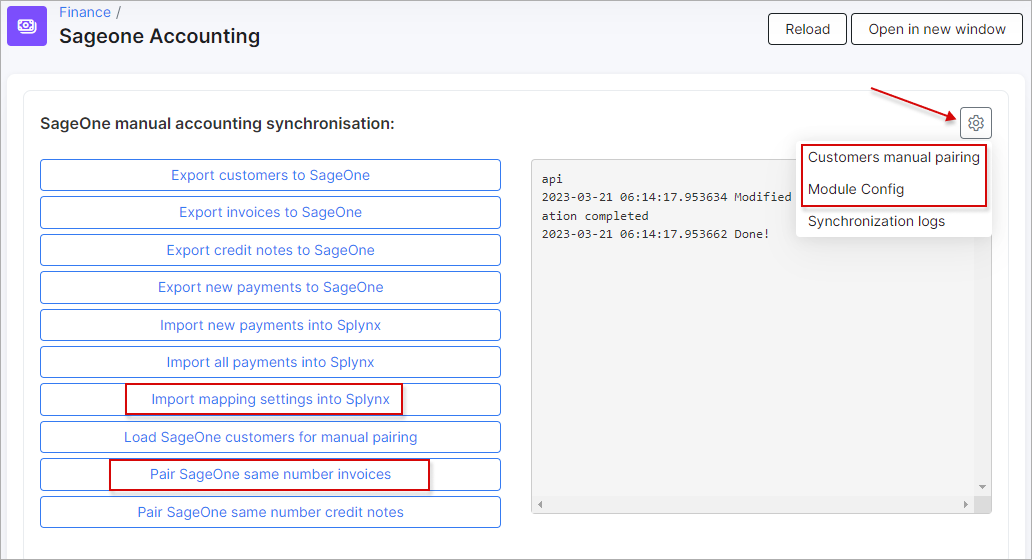Viewport: 1032px width, 560px height.
Task: Click Export invoices to SageOne
Action: tap(270, 212)
